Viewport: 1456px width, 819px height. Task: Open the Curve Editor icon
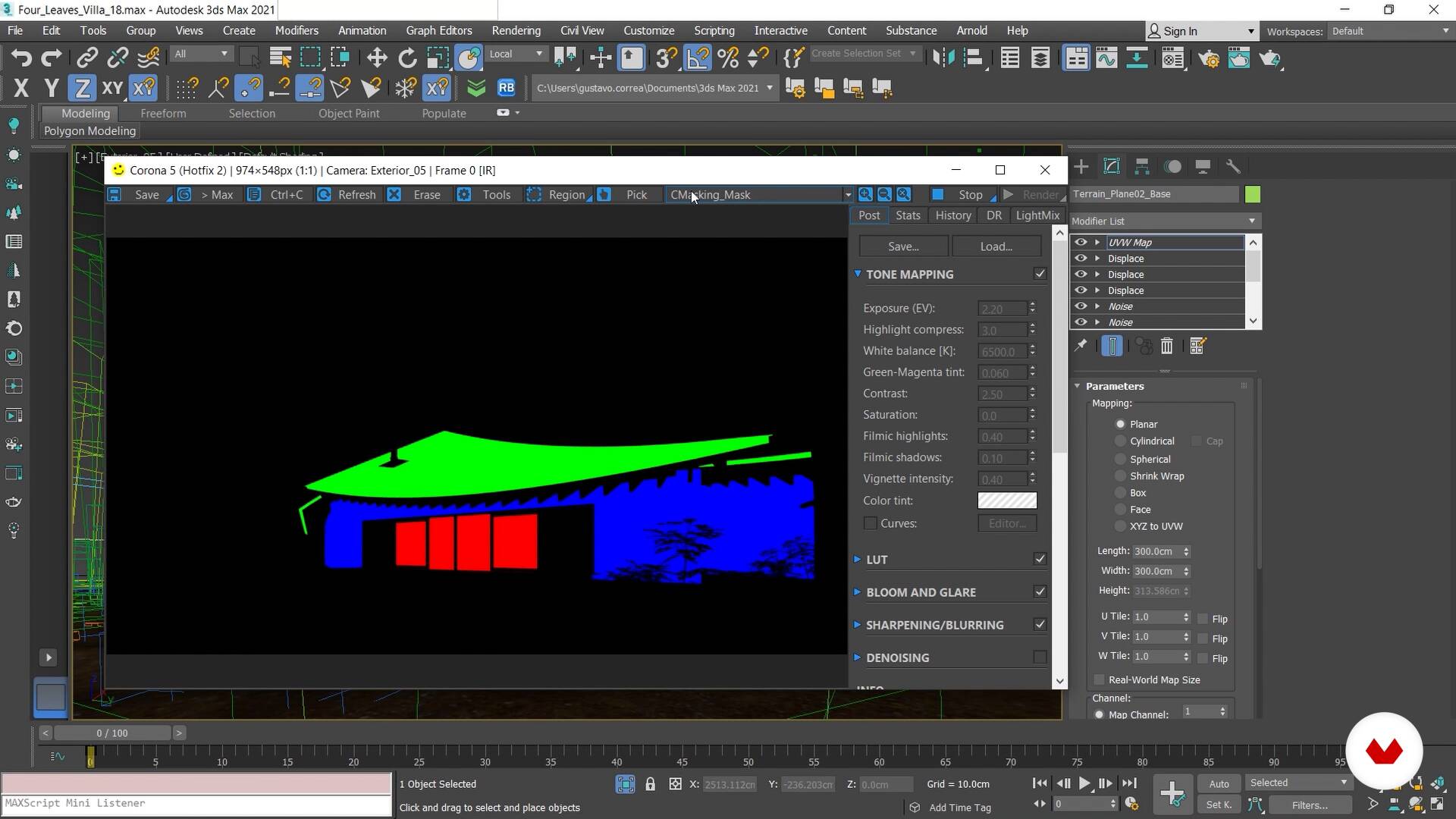tap(1106, 58)
